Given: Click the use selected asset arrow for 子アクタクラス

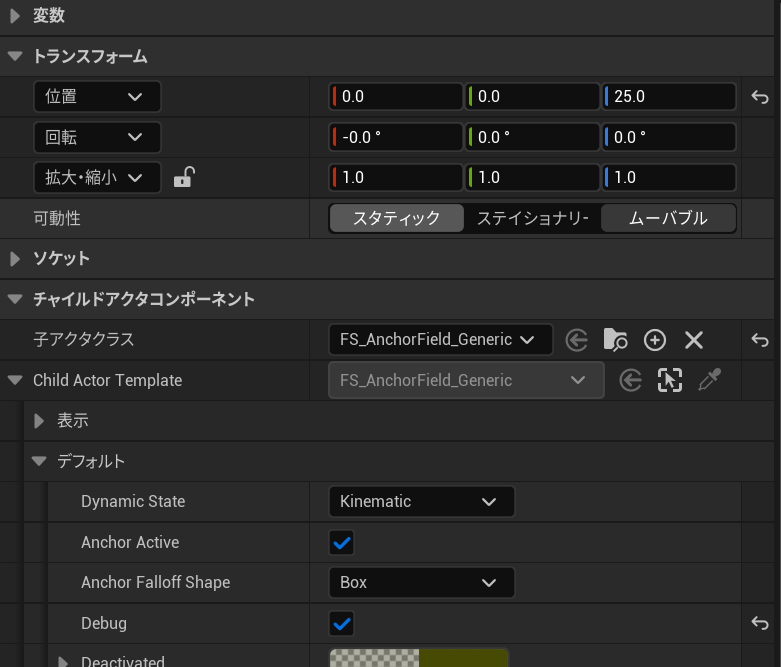Looking at the screenshot, I should [x=576, y=340].
